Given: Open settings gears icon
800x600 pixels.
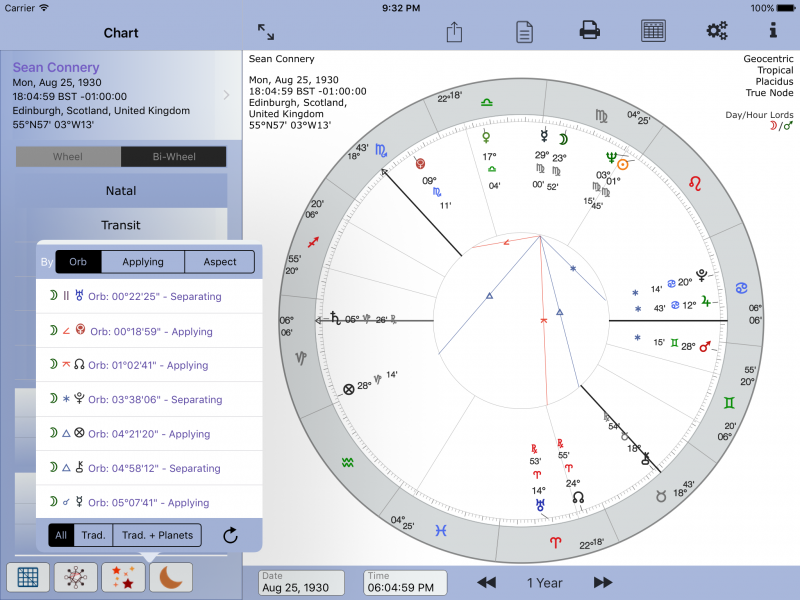Looking at the screenshot, I should click(717, 31).
